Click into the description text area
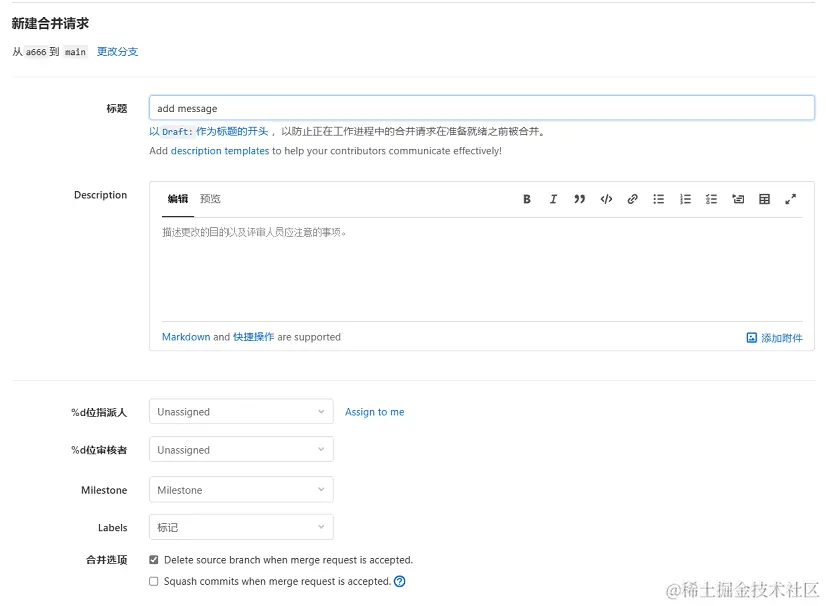 pos(481,269)
